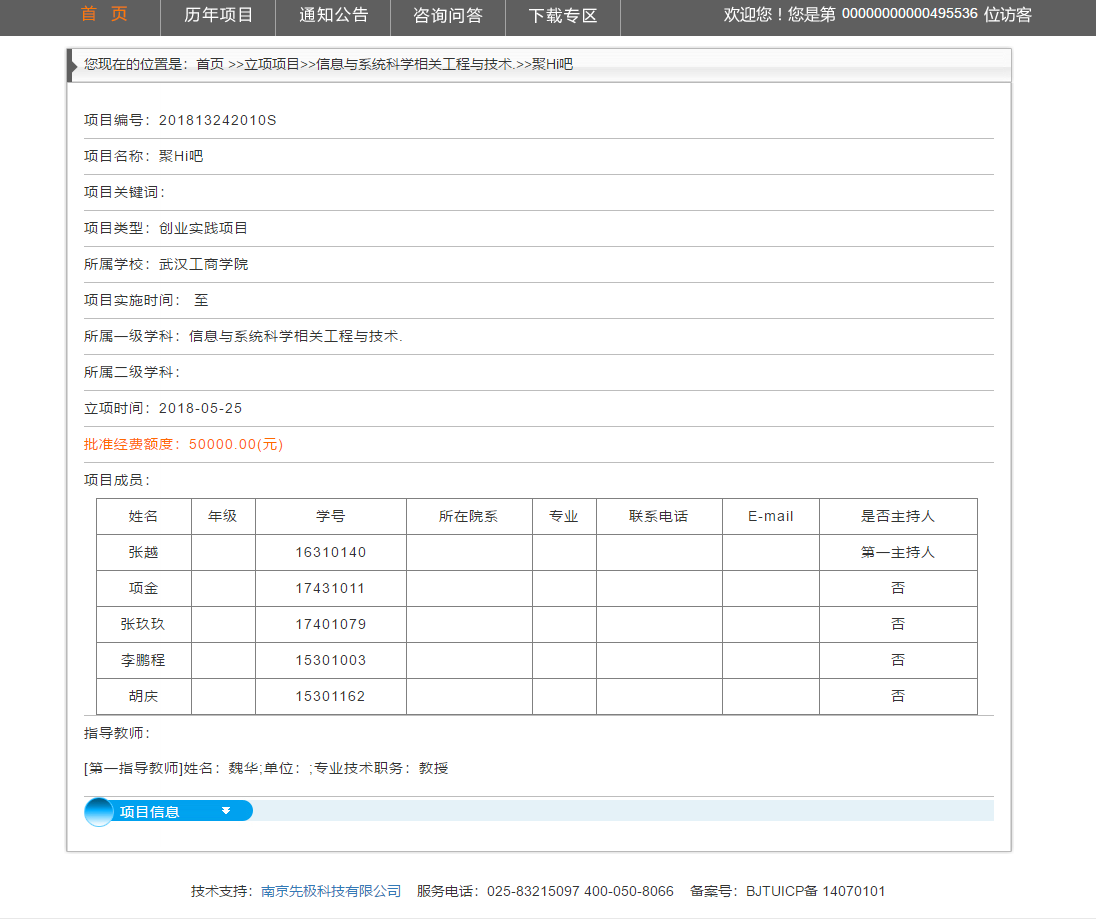Click the 项目信息 section header label
The image size is (1096, 920).
click(150, 812)
